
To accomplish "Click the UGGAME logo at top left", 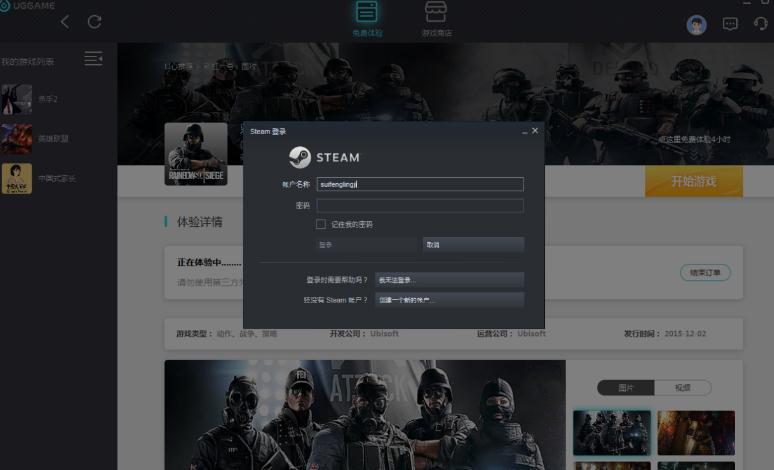I will click(28, 5).
